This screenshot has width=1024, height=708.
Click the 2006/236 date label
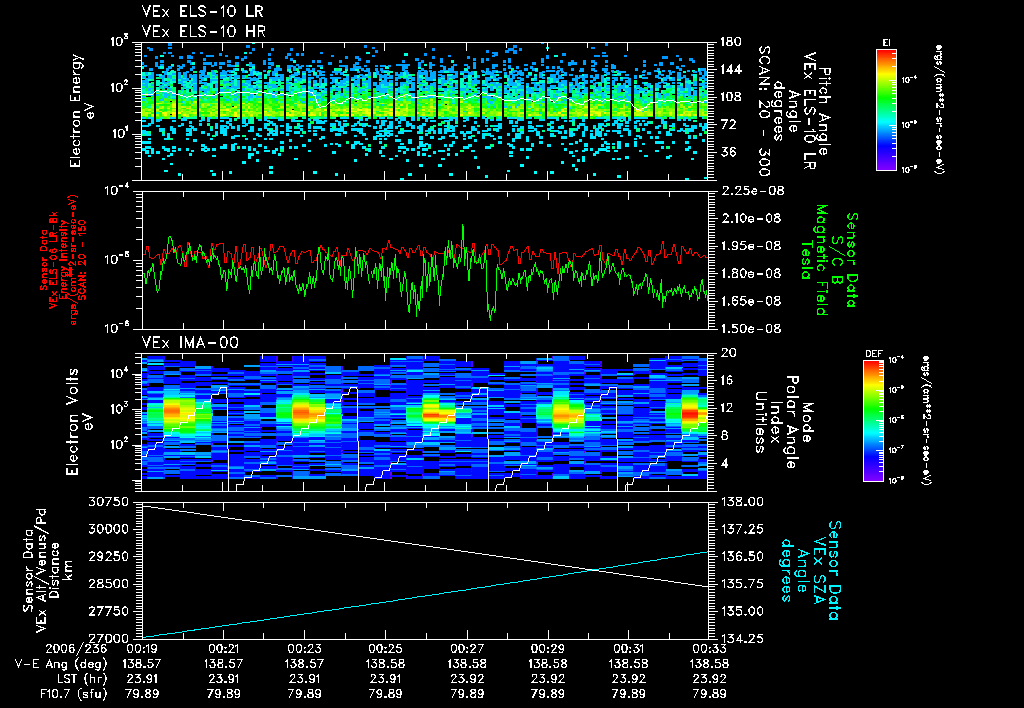(x=75, y=650)
